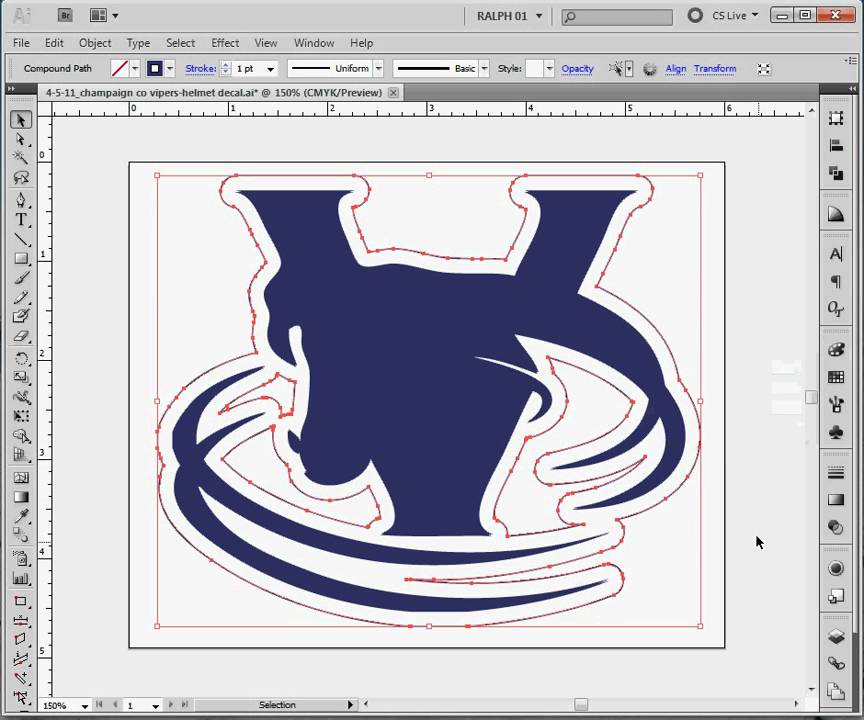
Task: Open the fill color dropdown arrow
Action: point(135,69)
